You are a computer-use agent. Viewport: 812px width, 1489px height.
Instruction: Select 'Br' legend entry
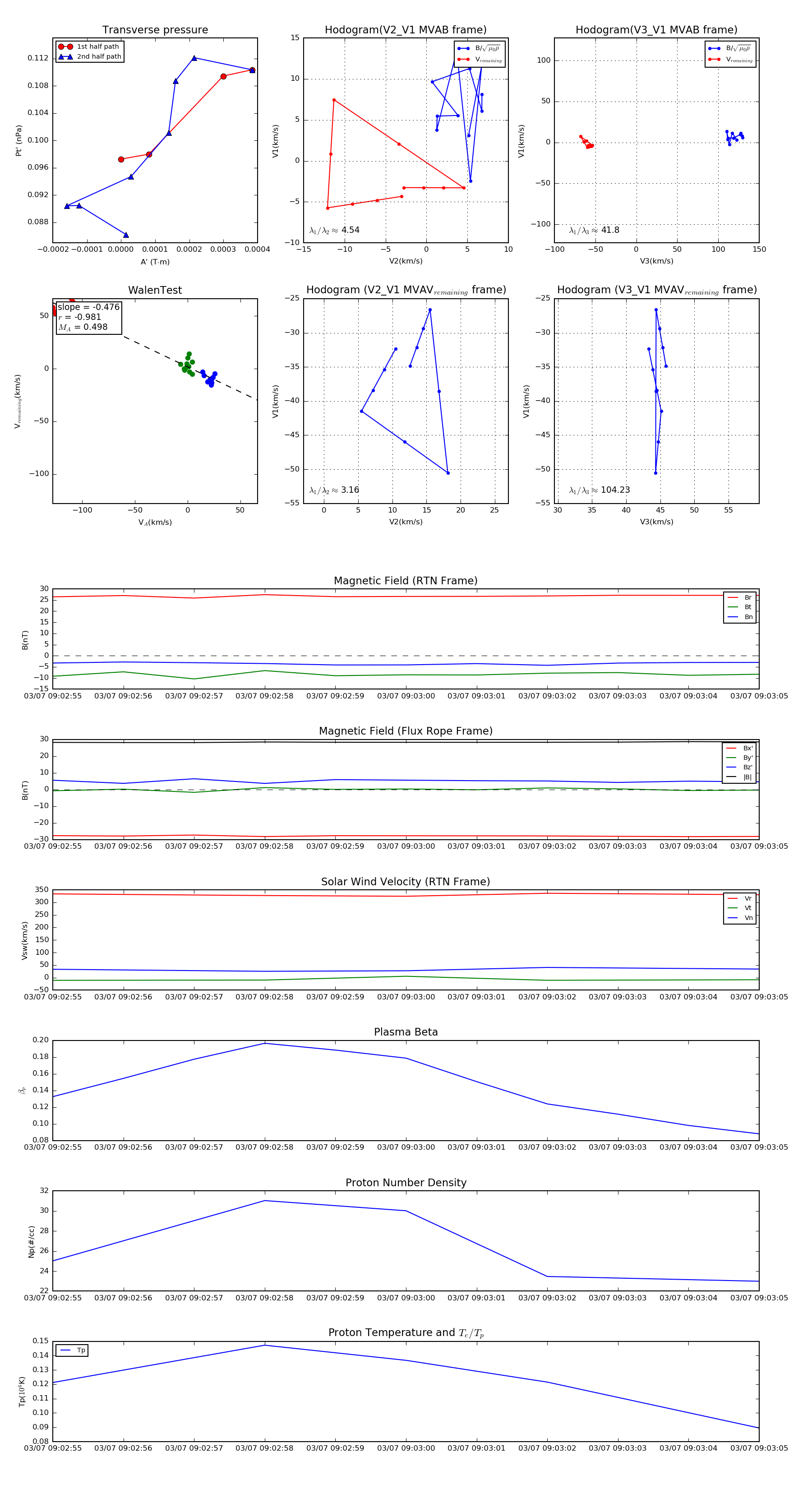click(740, 598)
